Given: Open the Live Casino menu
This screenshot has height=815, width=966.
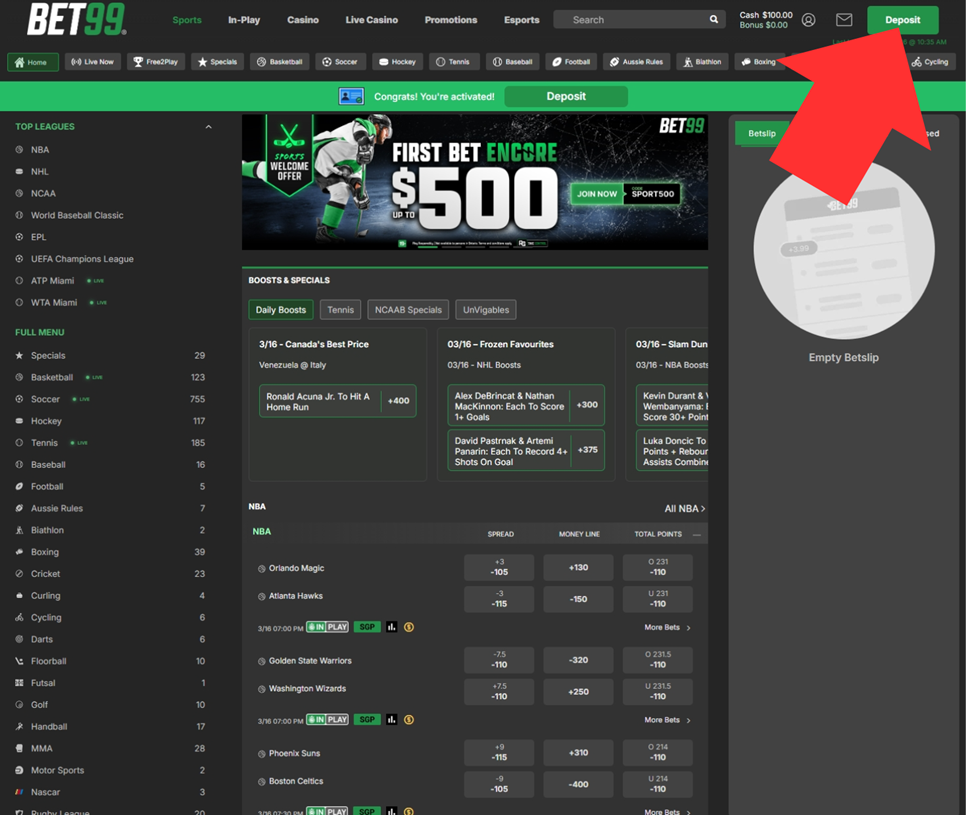Looking at the screenshot, I should pyautogui.click(x=371, y=20).
